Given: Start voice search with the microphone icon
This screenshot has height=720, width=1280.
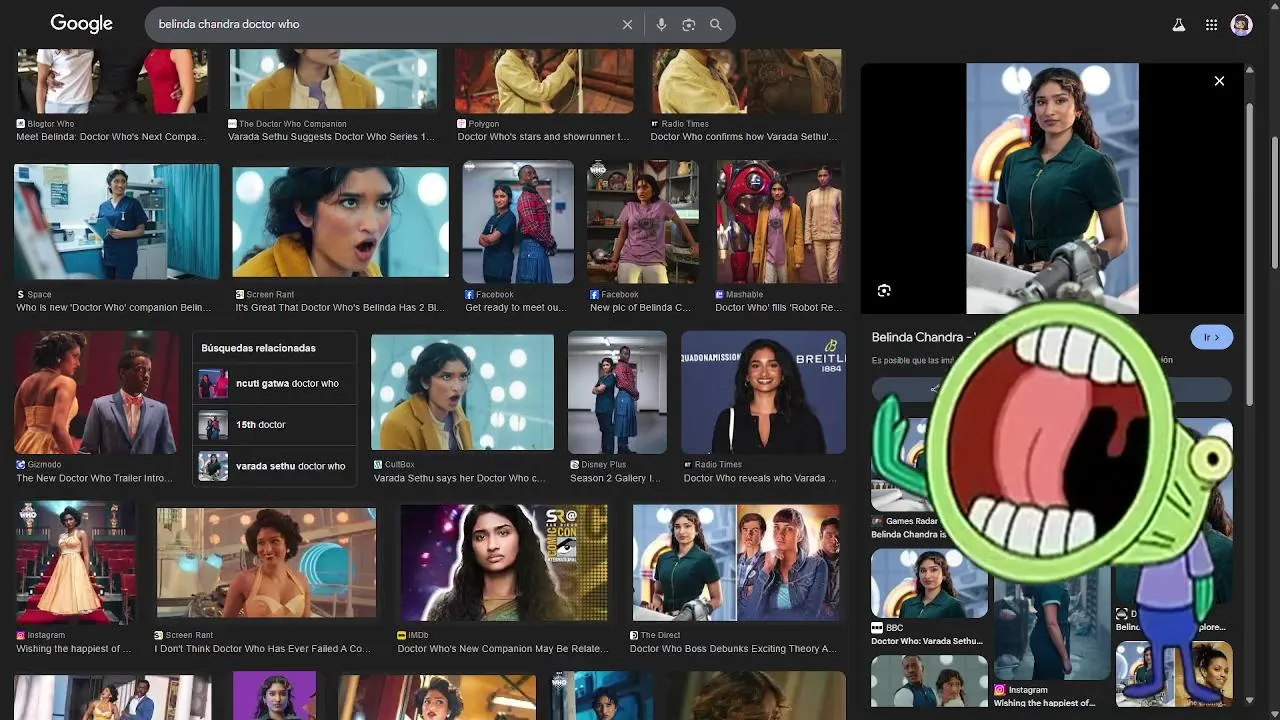Looking at the screenshot, I should tap(661, 25).
